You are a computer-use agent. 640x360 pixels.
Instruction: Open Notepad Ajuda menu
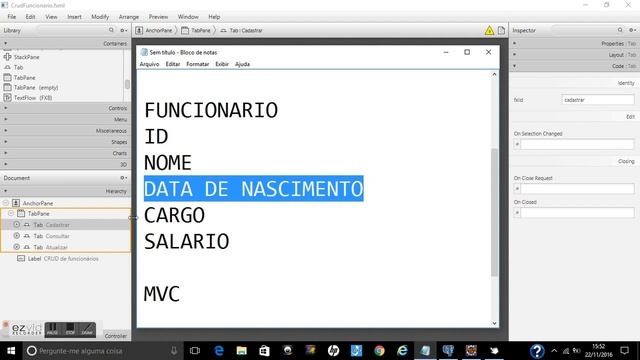[x=242, y=64]
